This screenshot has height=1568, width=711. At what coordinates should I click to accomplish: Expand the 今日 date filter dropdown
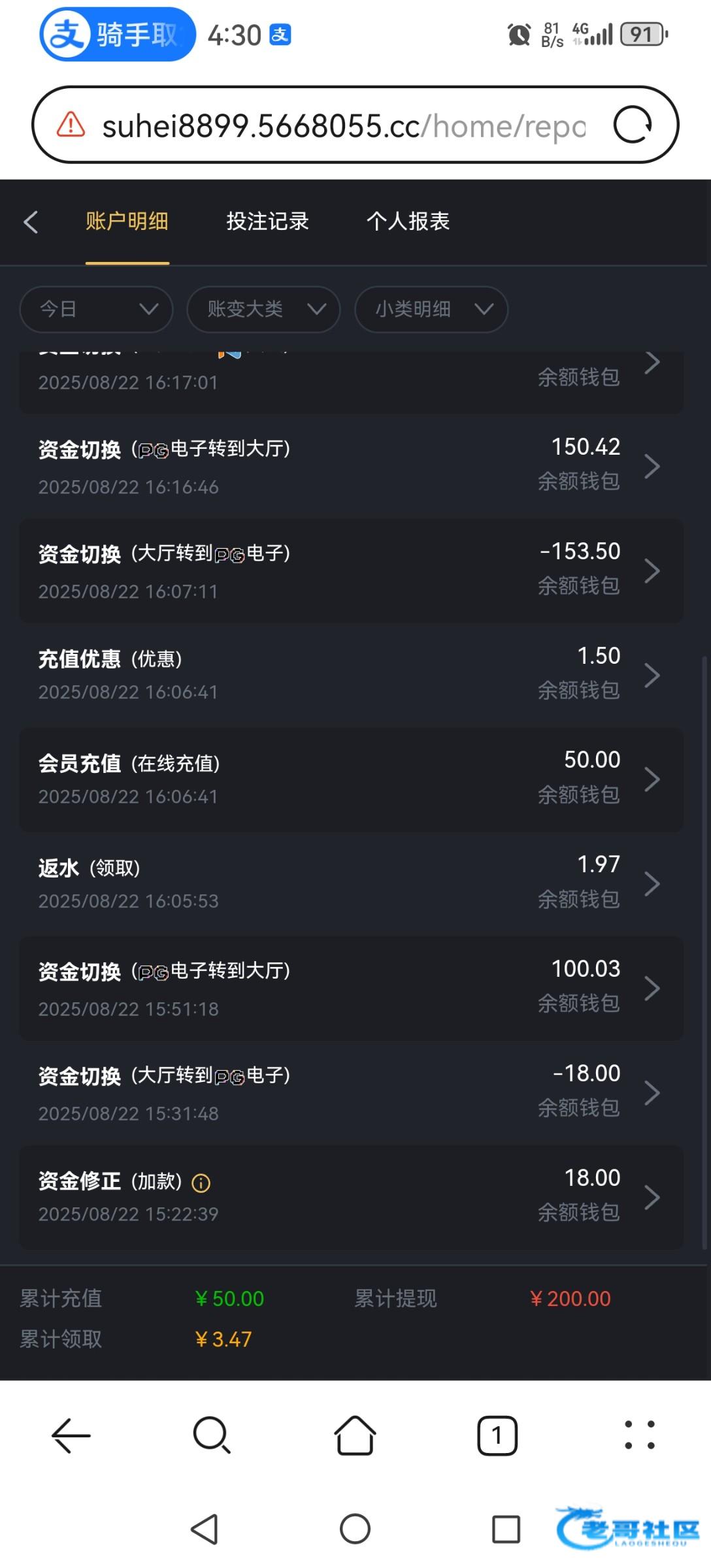tap(97, 309)
